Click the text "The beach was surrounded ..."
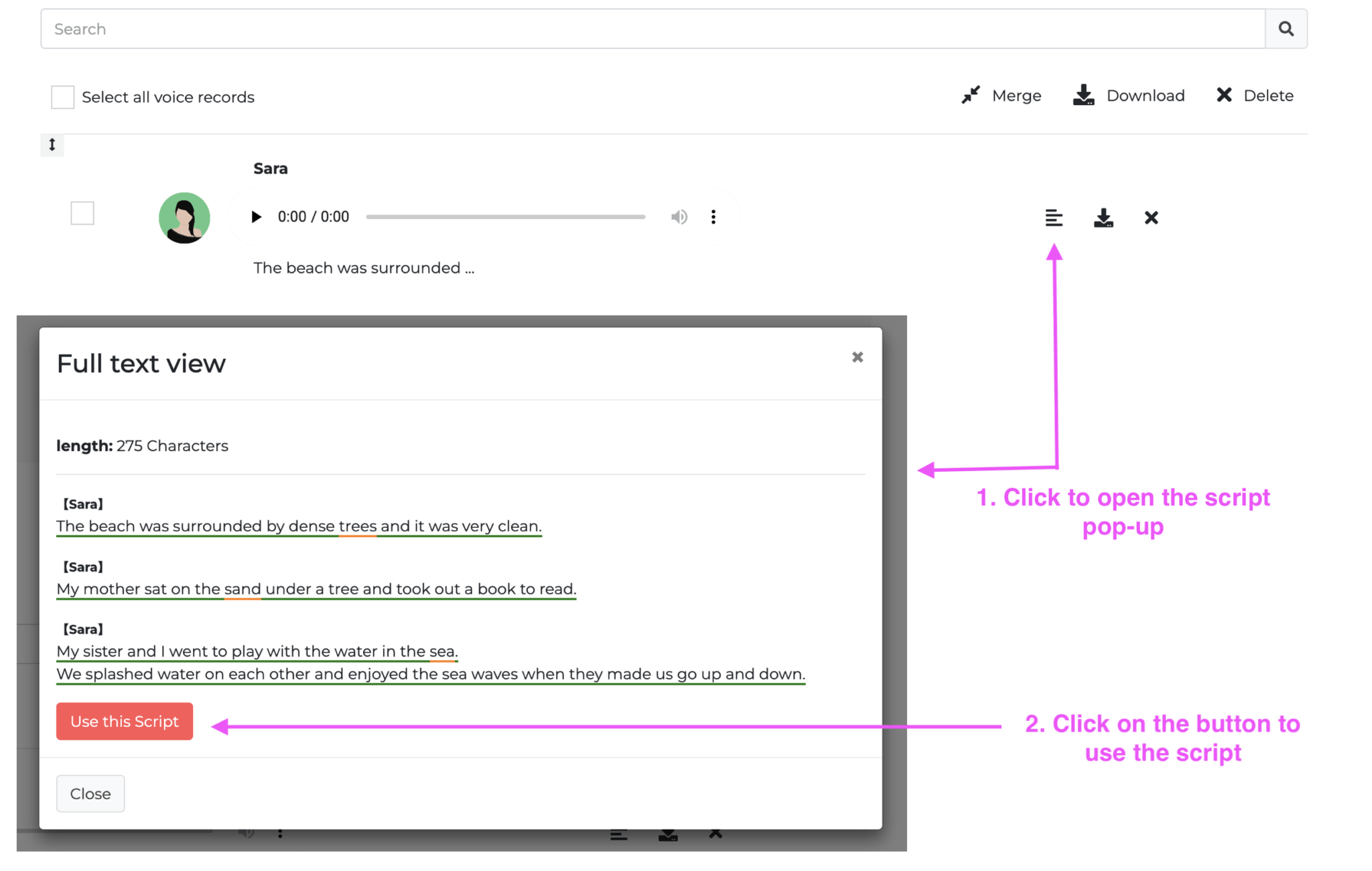The height and width of the screenshot is (871, 1372). tap(364, 268)
